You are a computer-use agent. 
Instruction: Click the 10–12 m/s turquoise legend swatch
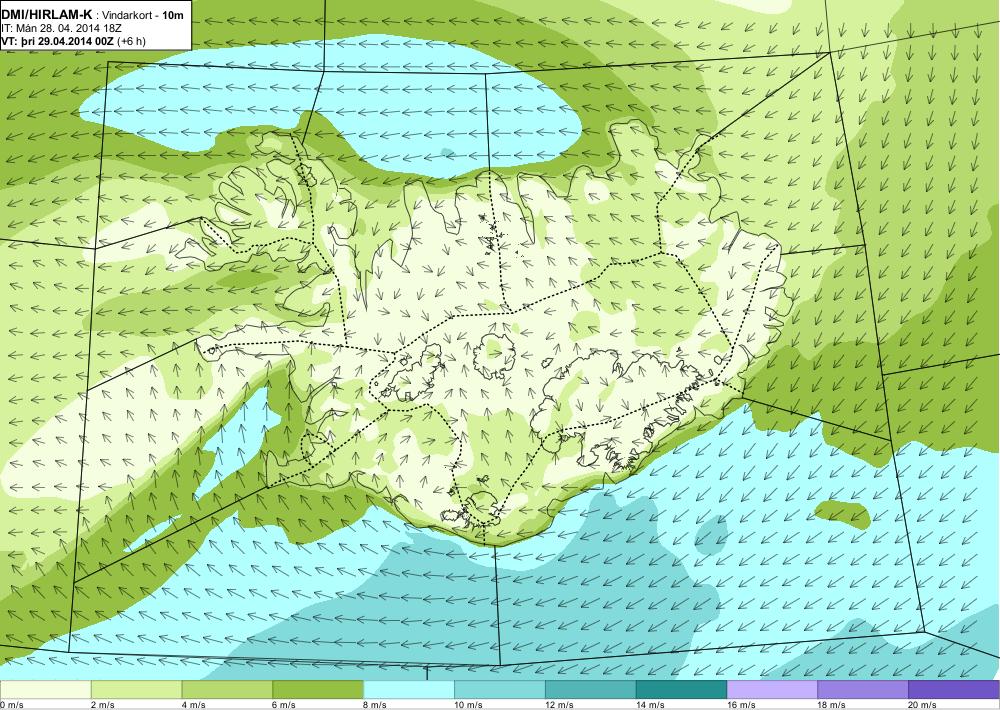click(500, 690)
